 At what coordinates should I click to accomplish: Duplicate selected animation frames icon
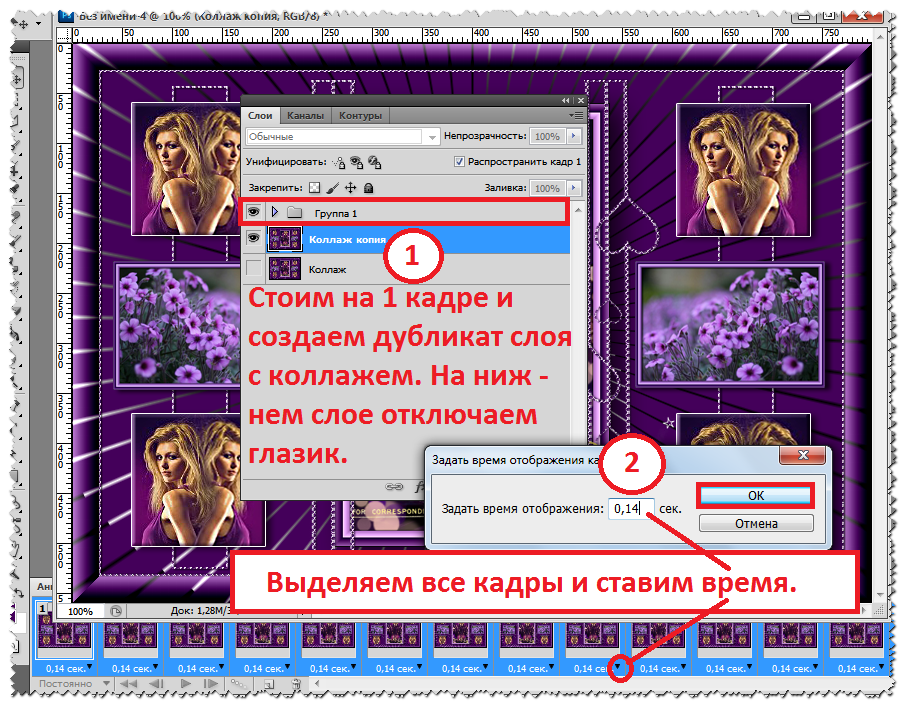point(269,684)
